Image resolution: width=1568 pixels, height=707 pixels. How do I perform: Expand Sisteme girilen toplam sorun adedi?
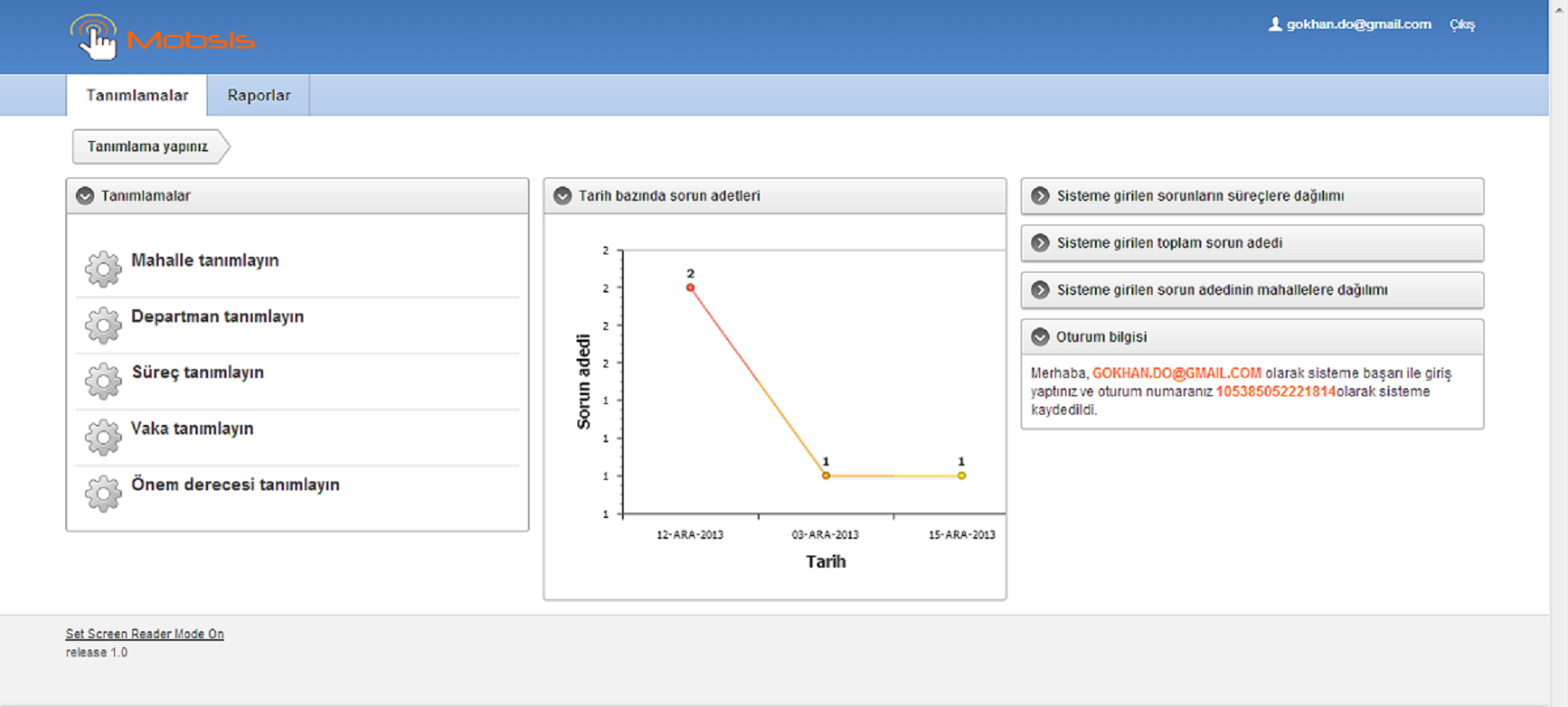pyautogui.click(x=1040, y=243)
